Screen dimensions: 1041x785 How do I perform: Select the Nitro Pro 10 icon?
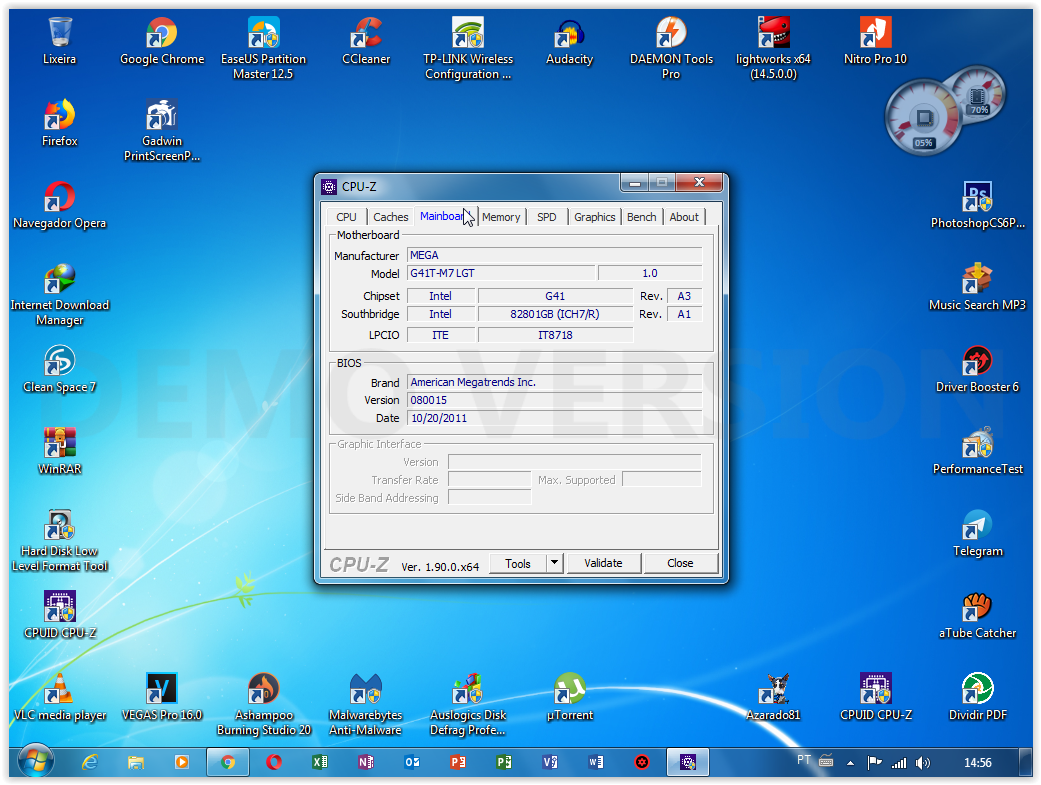(x=875, y=41)
